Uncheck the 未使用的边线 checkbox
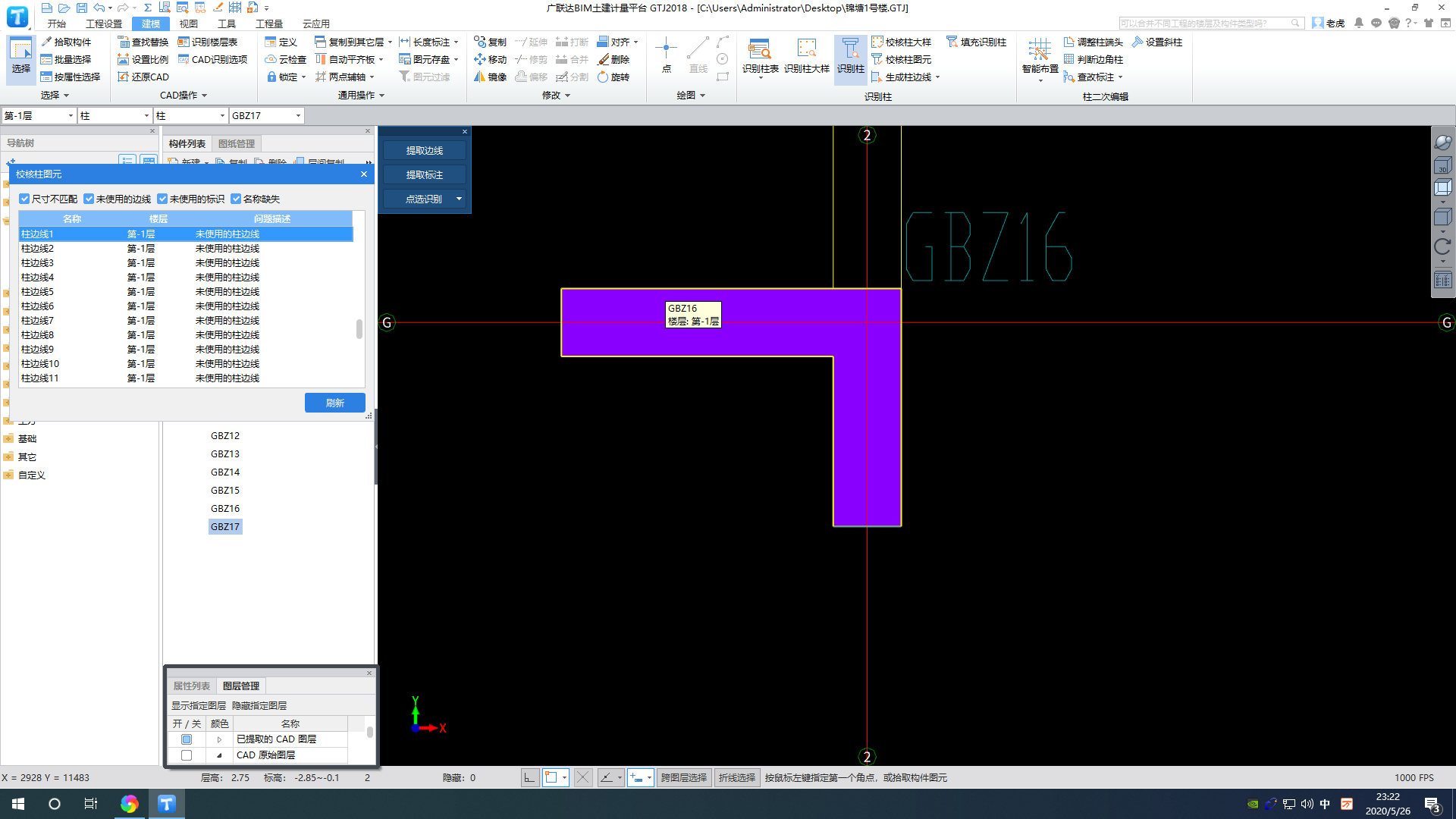1456x819 pixels. tap(89, 199)
